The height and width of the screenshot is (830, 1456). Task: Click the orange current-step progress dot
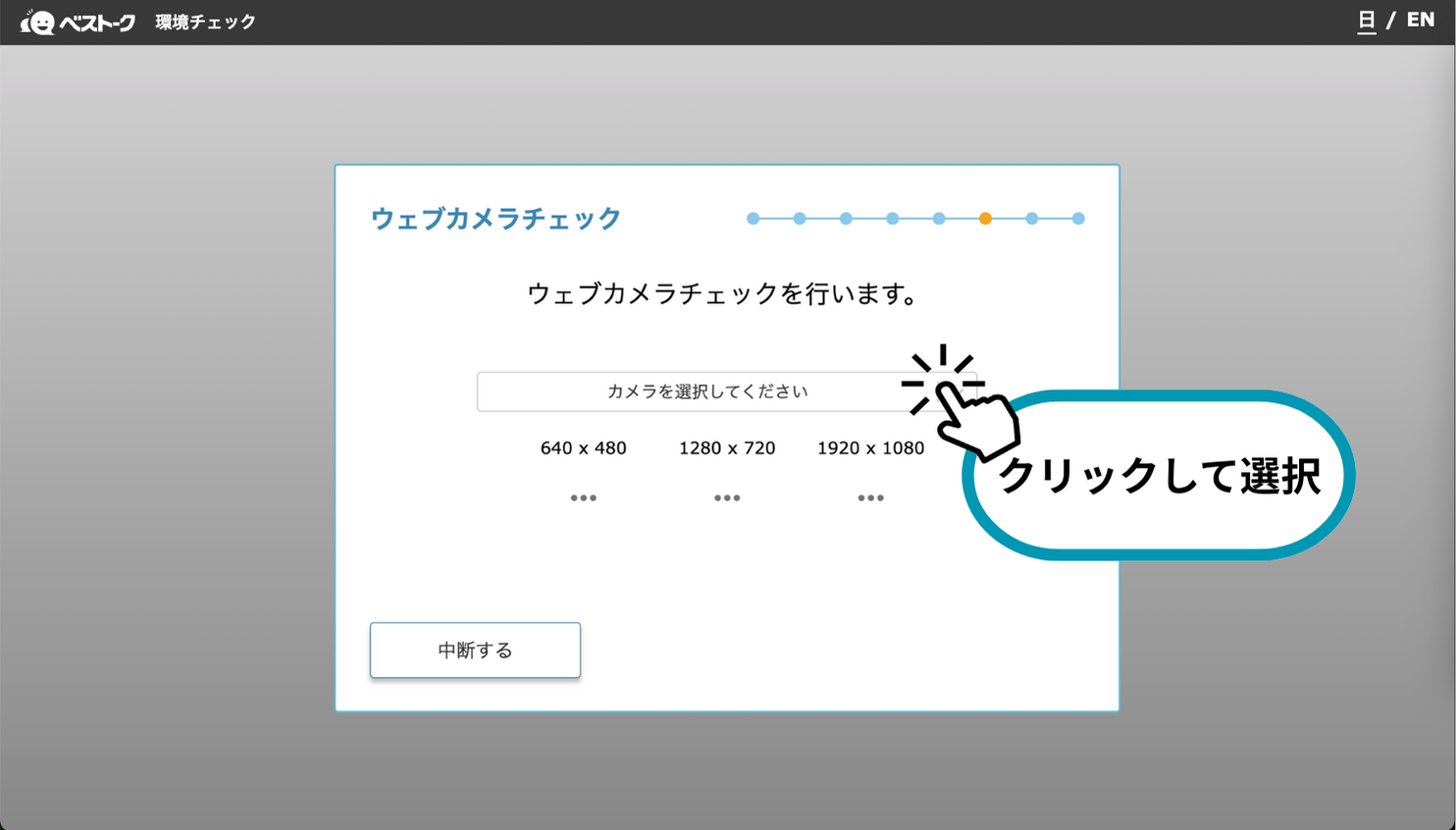[x=985, y=219]
